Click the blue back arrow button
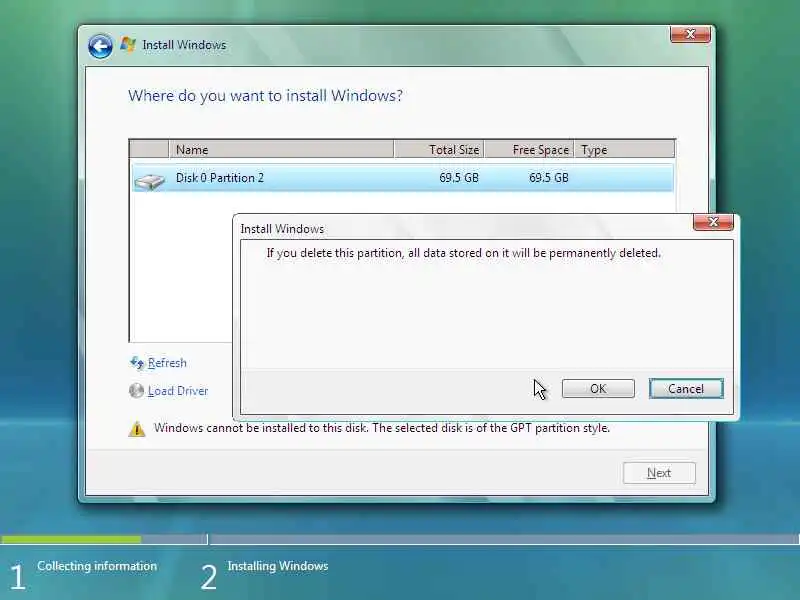Image resolution: width=800 pixels, height=600 pixels. pyautogui.click(x=100, y=47)
